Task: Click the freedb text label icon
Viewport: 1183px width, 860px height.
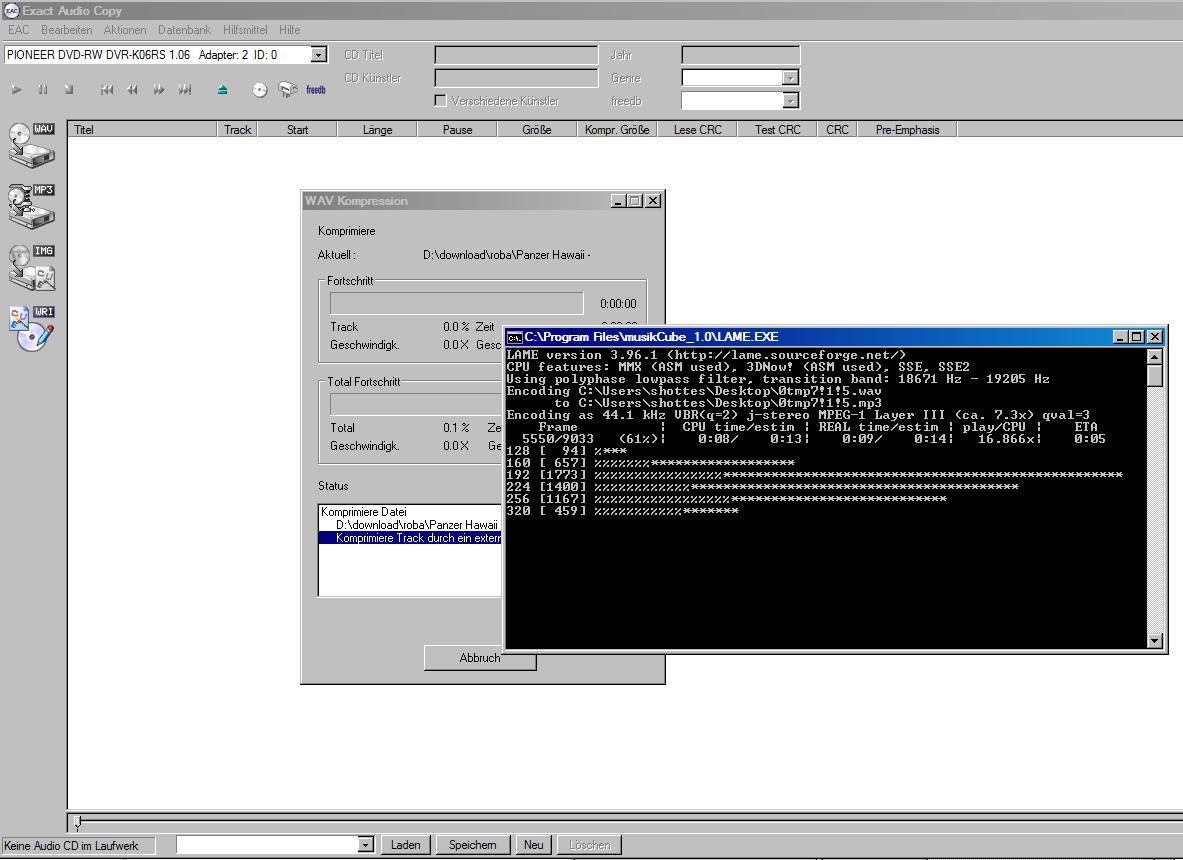Action: (316, 90)
